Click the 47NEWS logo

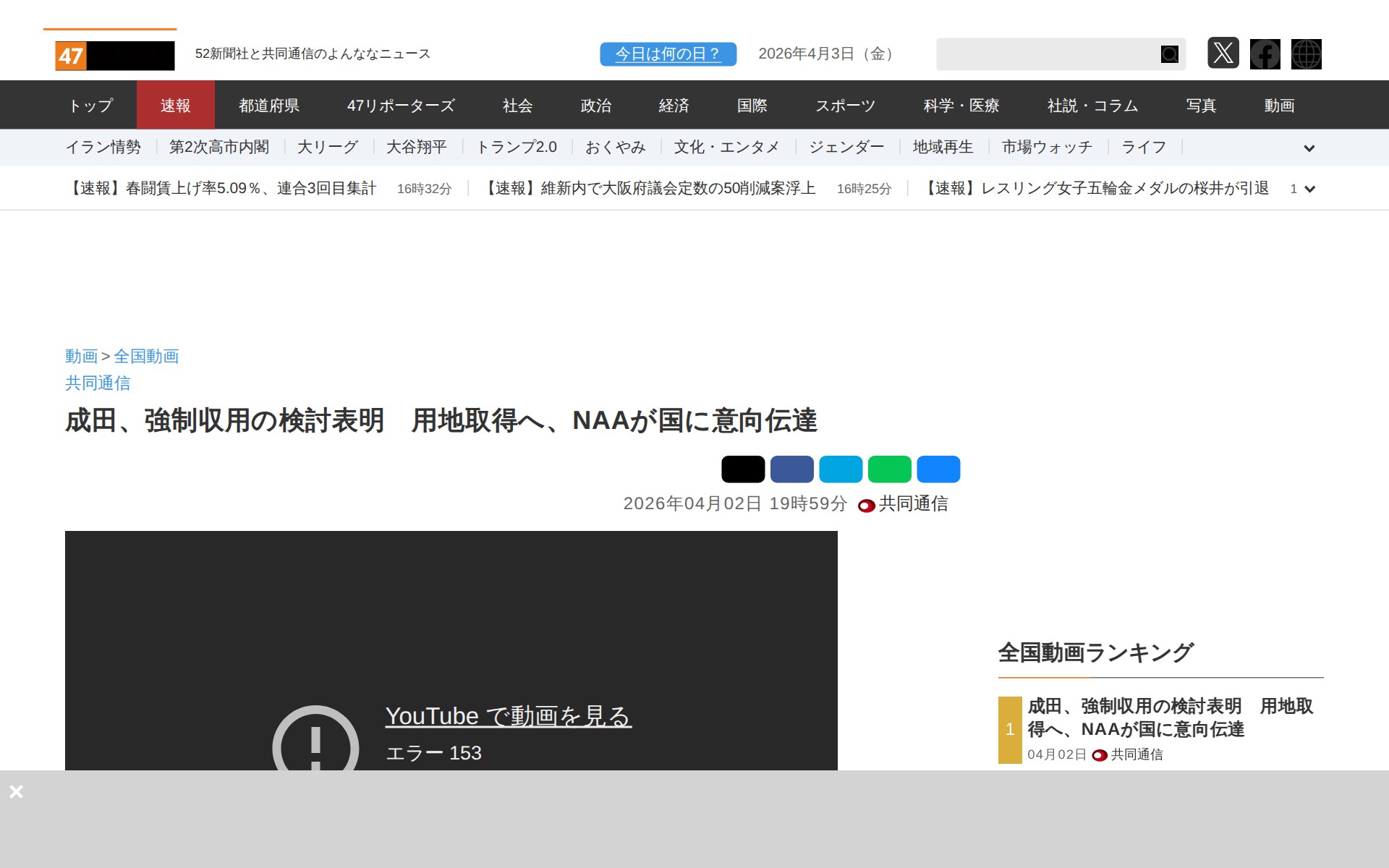tap(114, 55)
